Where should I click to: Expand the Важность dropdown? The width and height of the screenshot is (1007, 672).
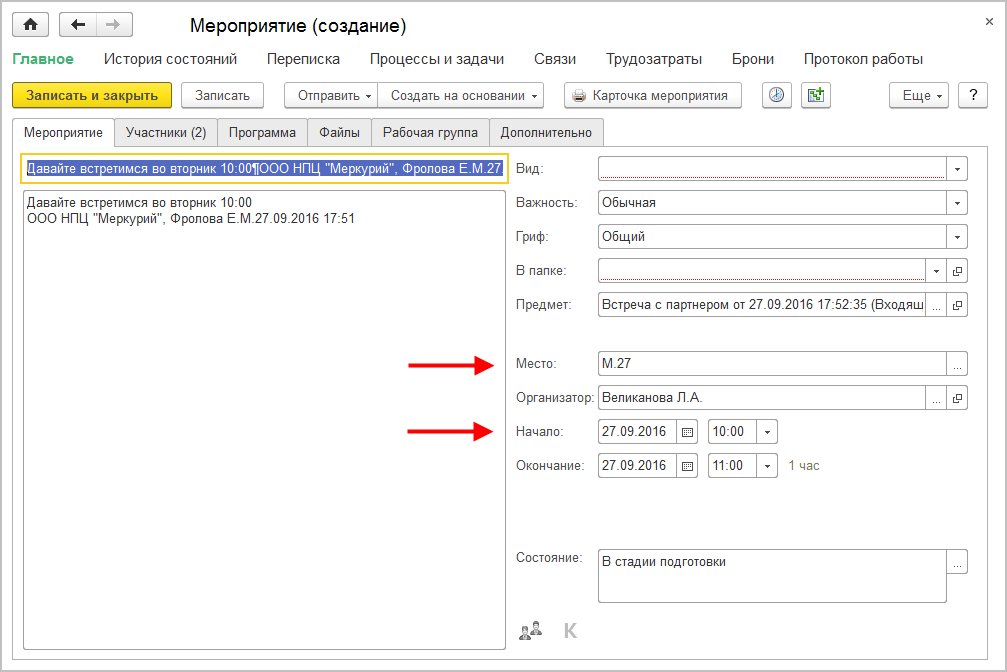tap(957, 203)
